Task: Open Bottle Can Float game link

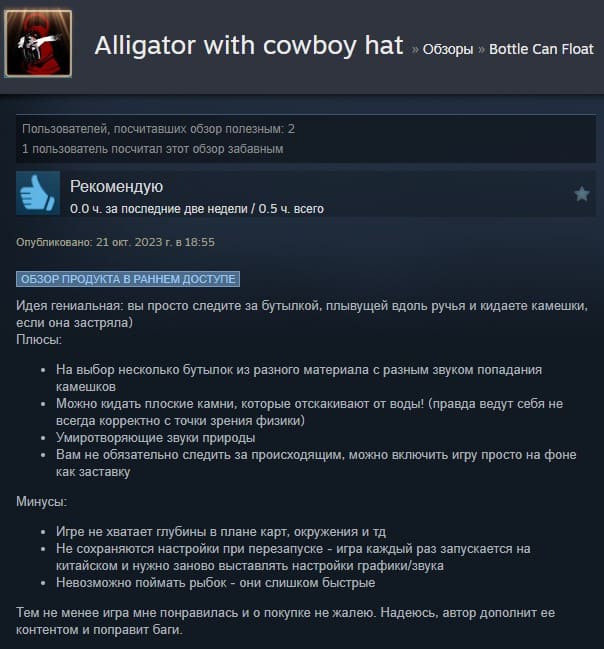Action: (541, 49)
